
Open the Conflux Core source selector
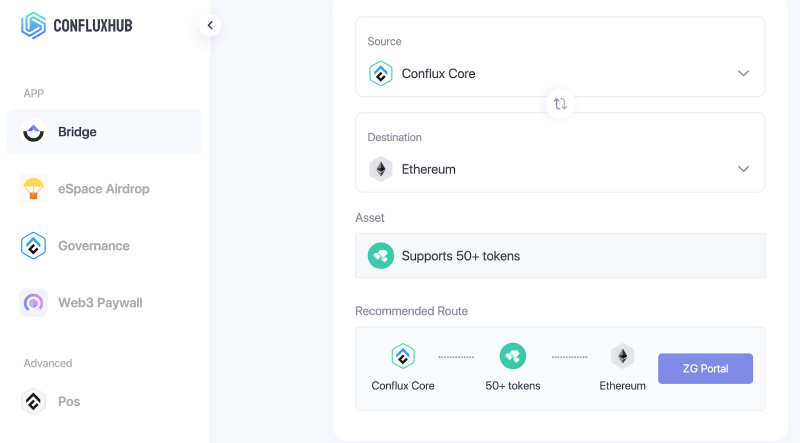(x=560, y=57)
